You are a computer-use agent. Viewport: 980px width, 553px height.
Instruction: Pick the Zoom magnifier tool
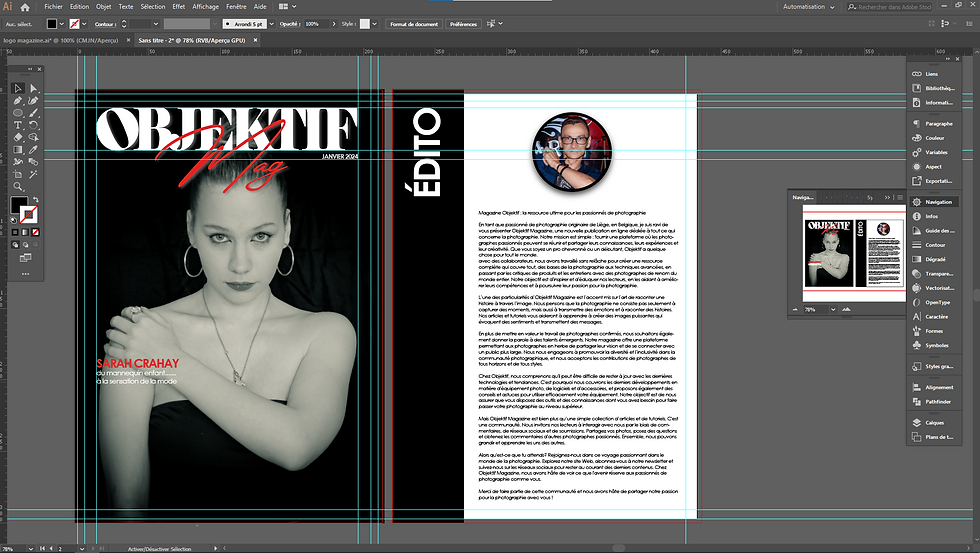coord(18,186)
